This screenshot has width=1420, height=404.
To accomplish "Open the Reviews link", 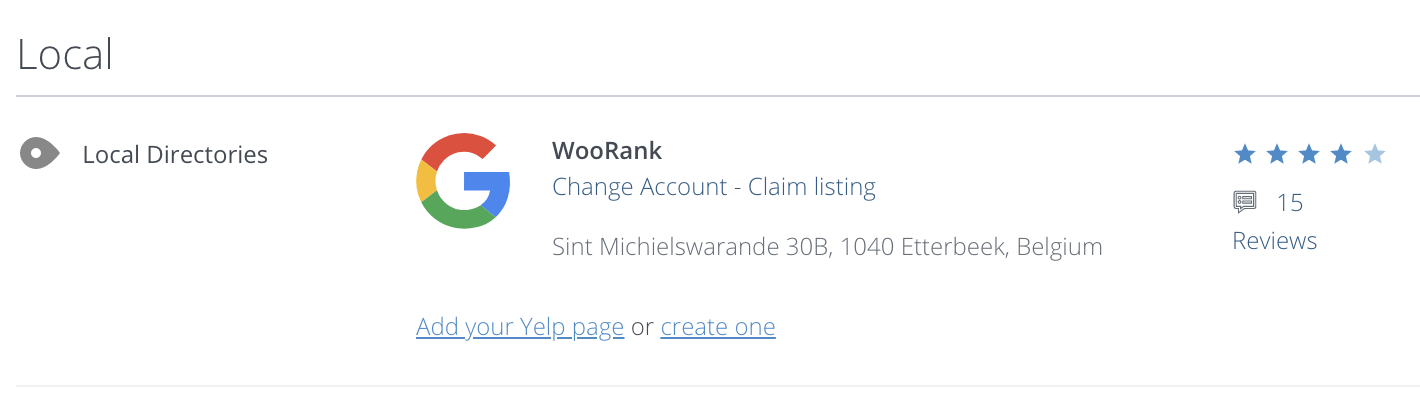I will coord(1274,241).
